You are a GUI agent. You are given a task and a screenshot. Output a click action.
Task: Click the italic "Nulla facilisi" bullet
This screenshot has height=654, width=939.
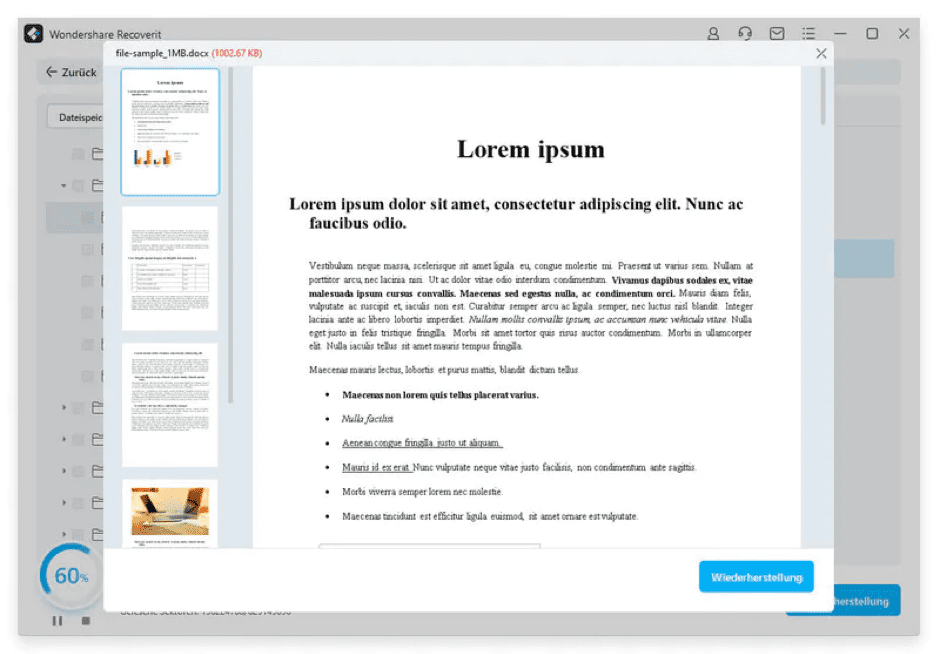coord(367,419)
